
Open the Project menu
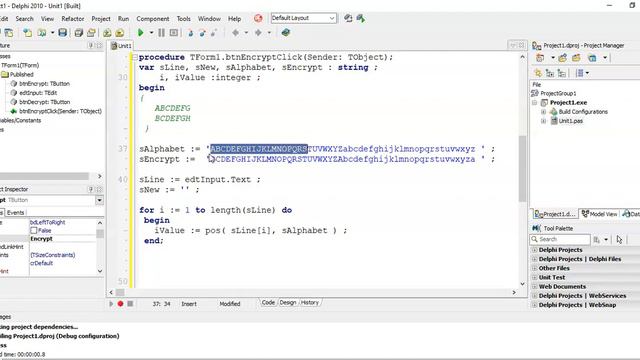click(101, 19)
